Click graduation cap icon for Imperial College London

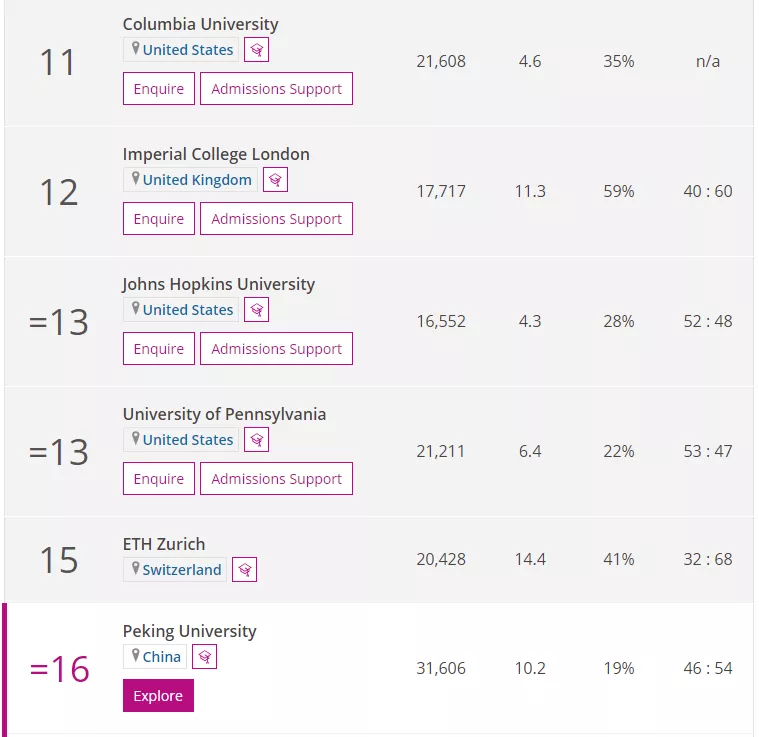click(276, 180)
